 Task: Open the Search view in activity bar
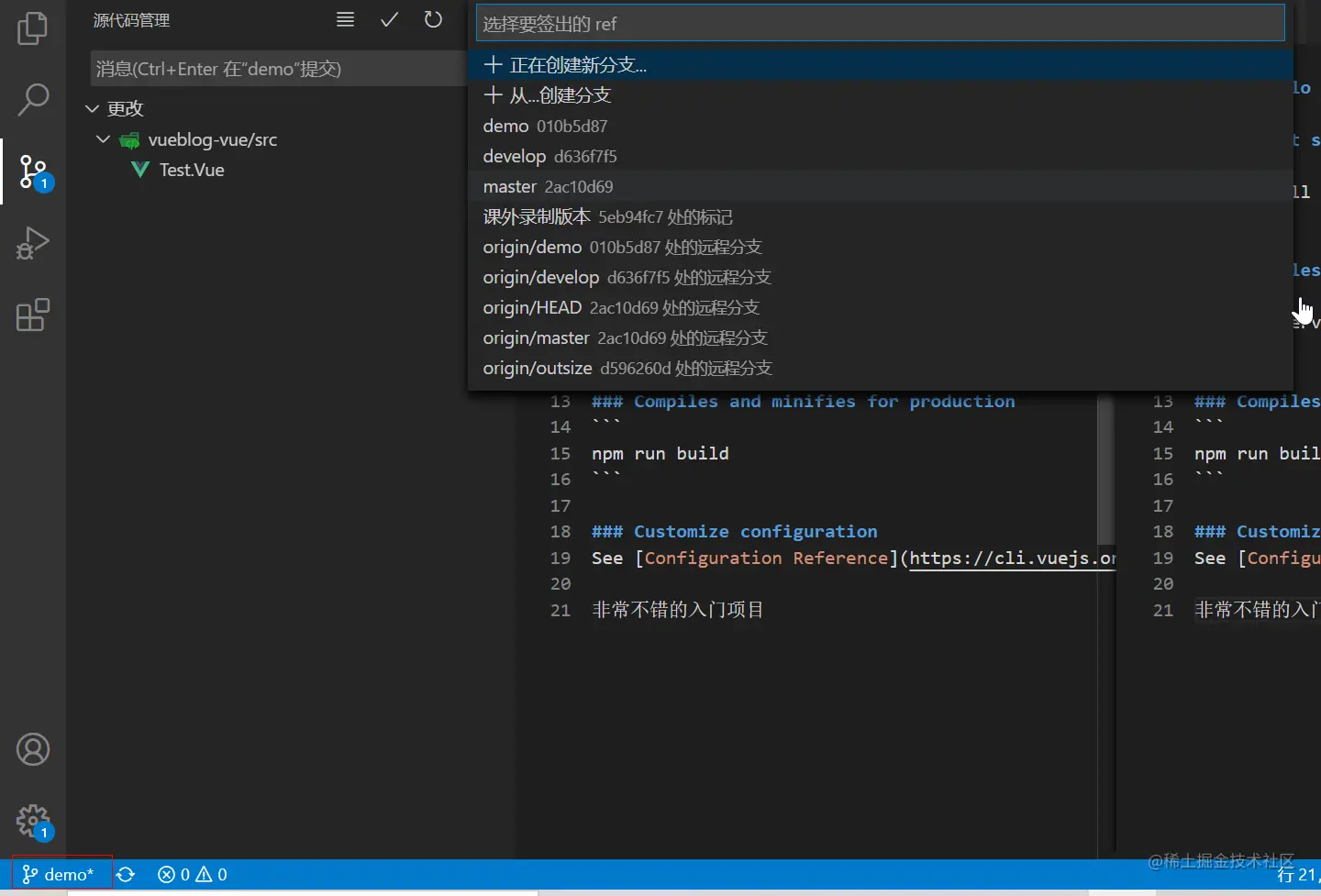tap(33, 100)
